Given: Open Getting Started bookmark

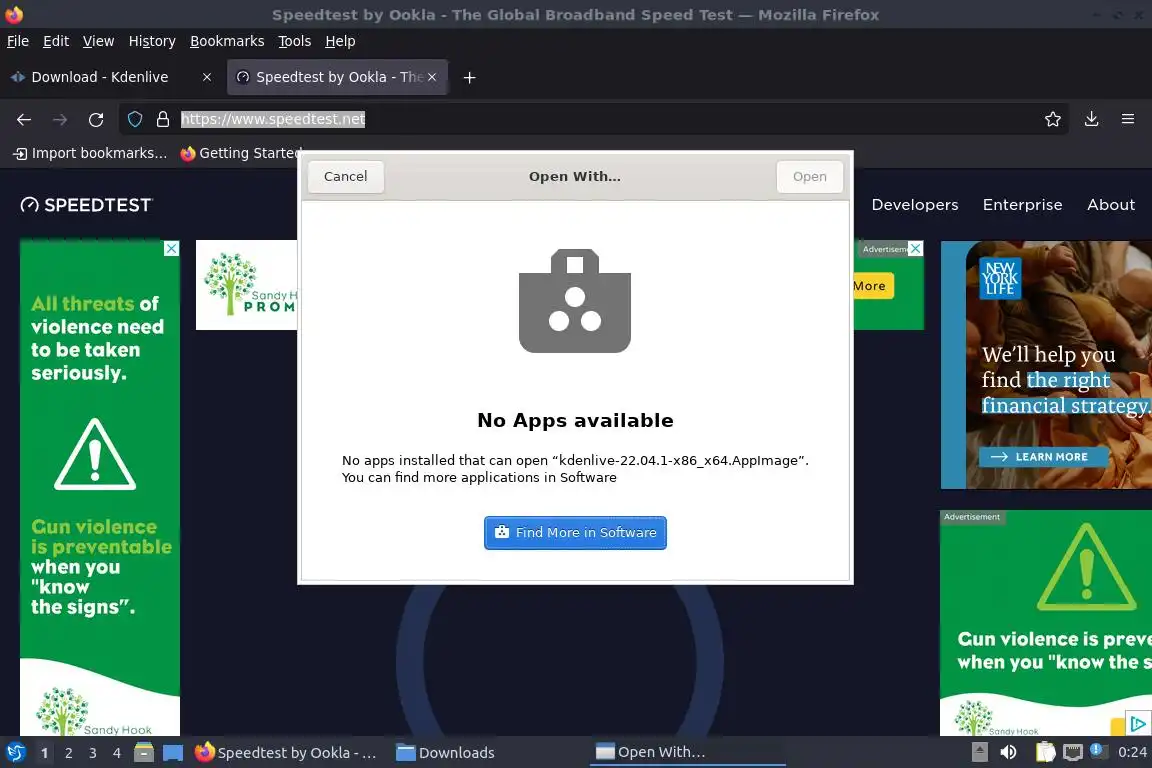Looking at the screenshot, I should click(x=240, y=153).
